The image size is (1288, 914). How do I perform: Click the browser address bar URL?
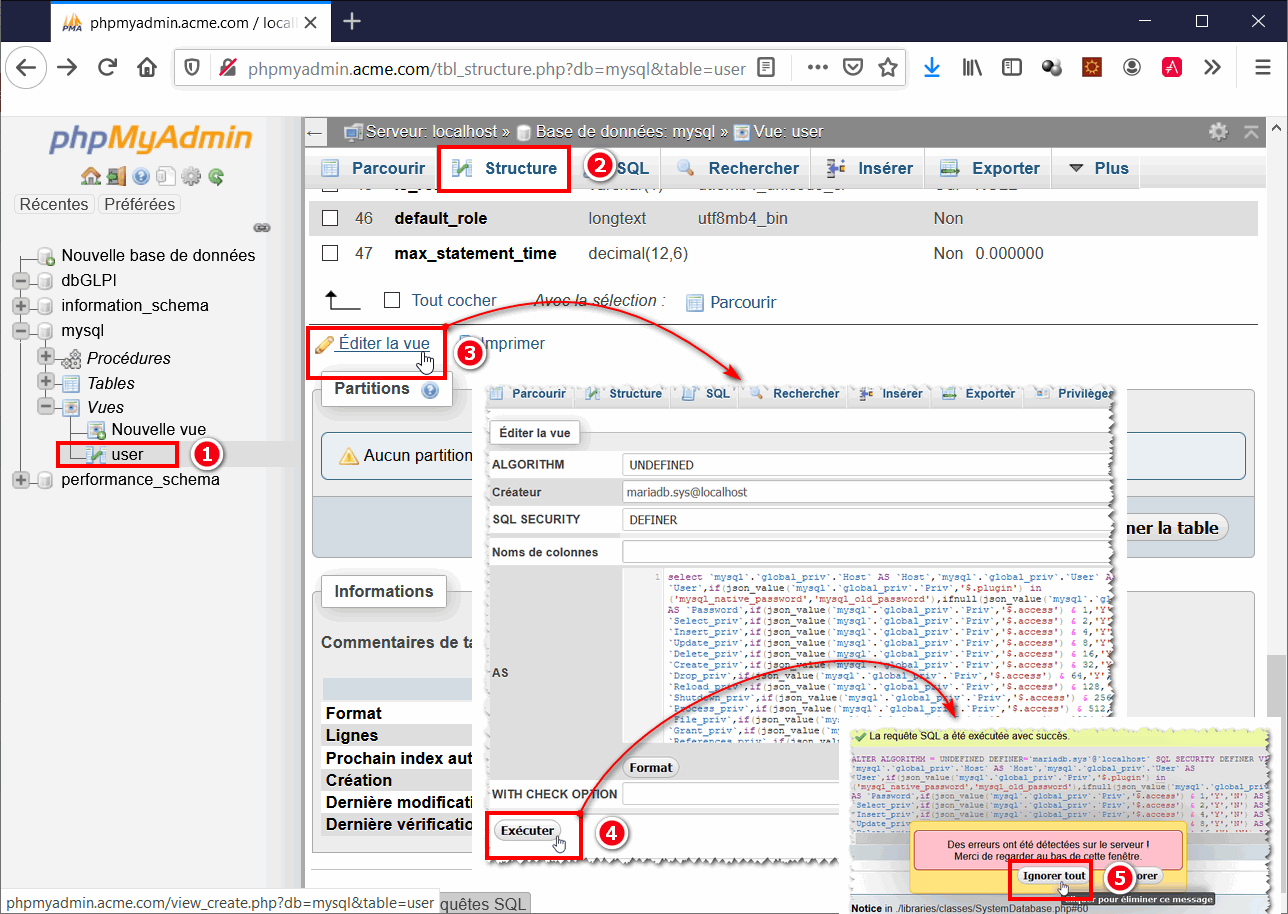(x=497, y=68)
